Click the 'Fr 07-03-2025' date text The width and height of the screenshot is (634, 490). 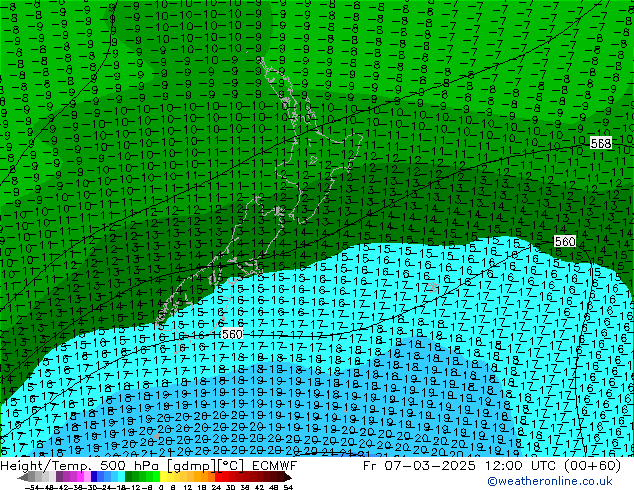point(419,466)
